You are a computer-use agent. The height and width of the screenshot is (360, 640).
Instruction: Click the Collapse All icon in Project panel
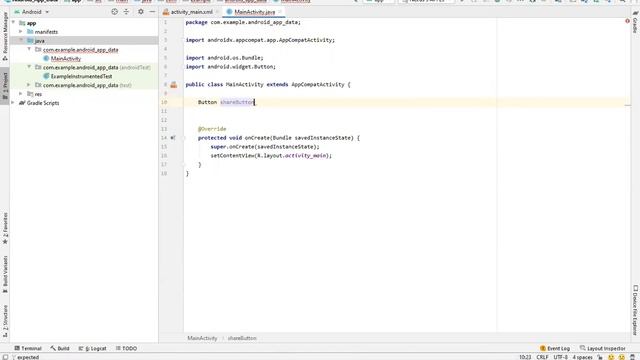tap(126, 12)
